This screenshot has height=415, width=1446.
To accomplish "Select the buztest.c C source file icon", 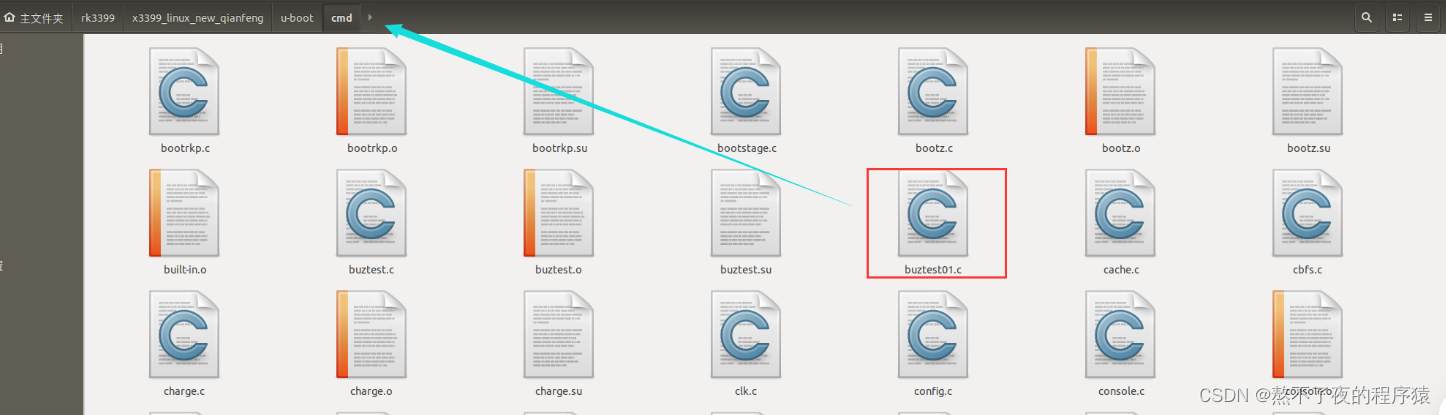I will point(372,214).
